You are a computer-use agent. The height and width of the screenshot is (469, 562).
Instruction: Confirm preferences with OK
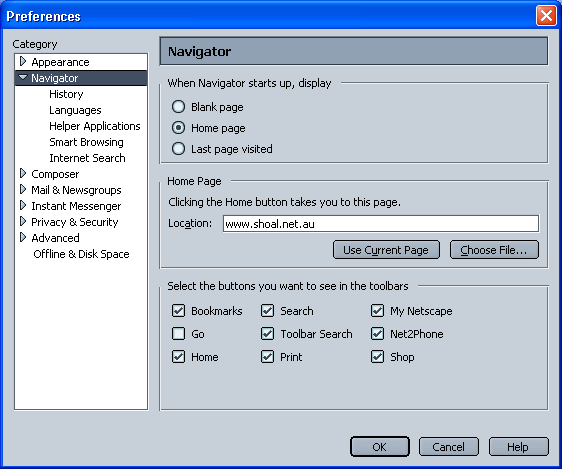pyautogui.click(x=380, y=447)
